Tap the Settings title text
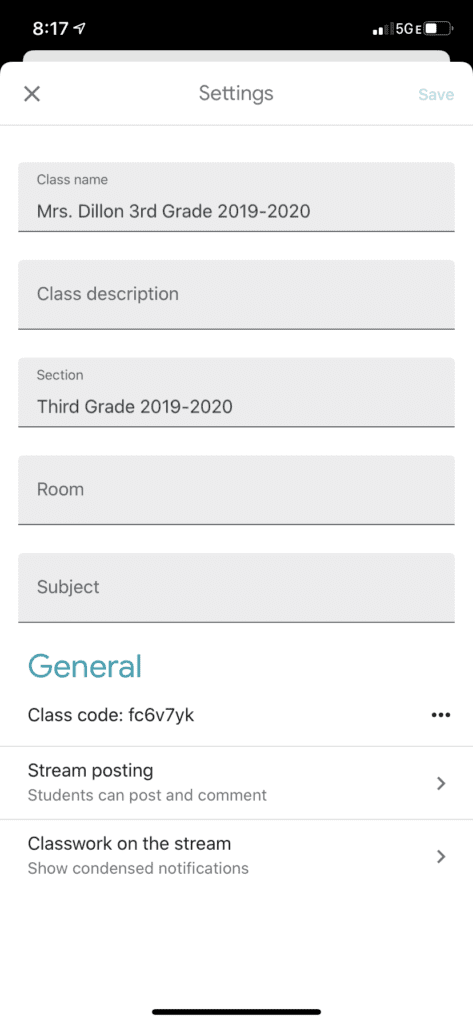The height and width of the screenshot is (1024, 473). pos(236,93)
